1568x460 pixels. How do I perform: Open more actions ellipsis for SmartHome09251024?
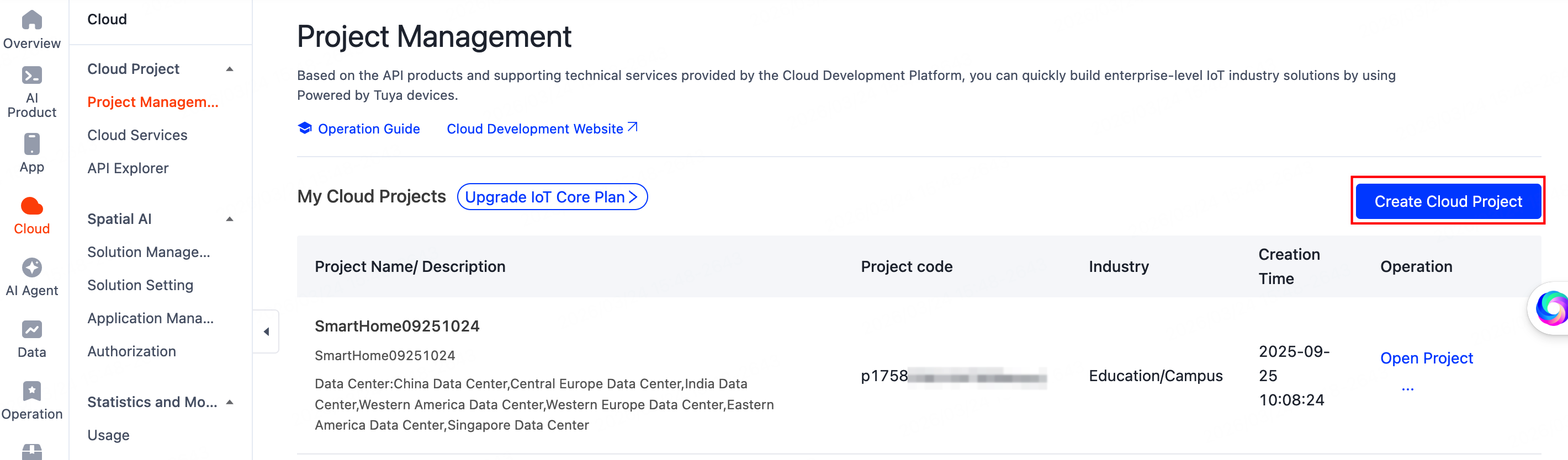click(x=1407, y=388)
